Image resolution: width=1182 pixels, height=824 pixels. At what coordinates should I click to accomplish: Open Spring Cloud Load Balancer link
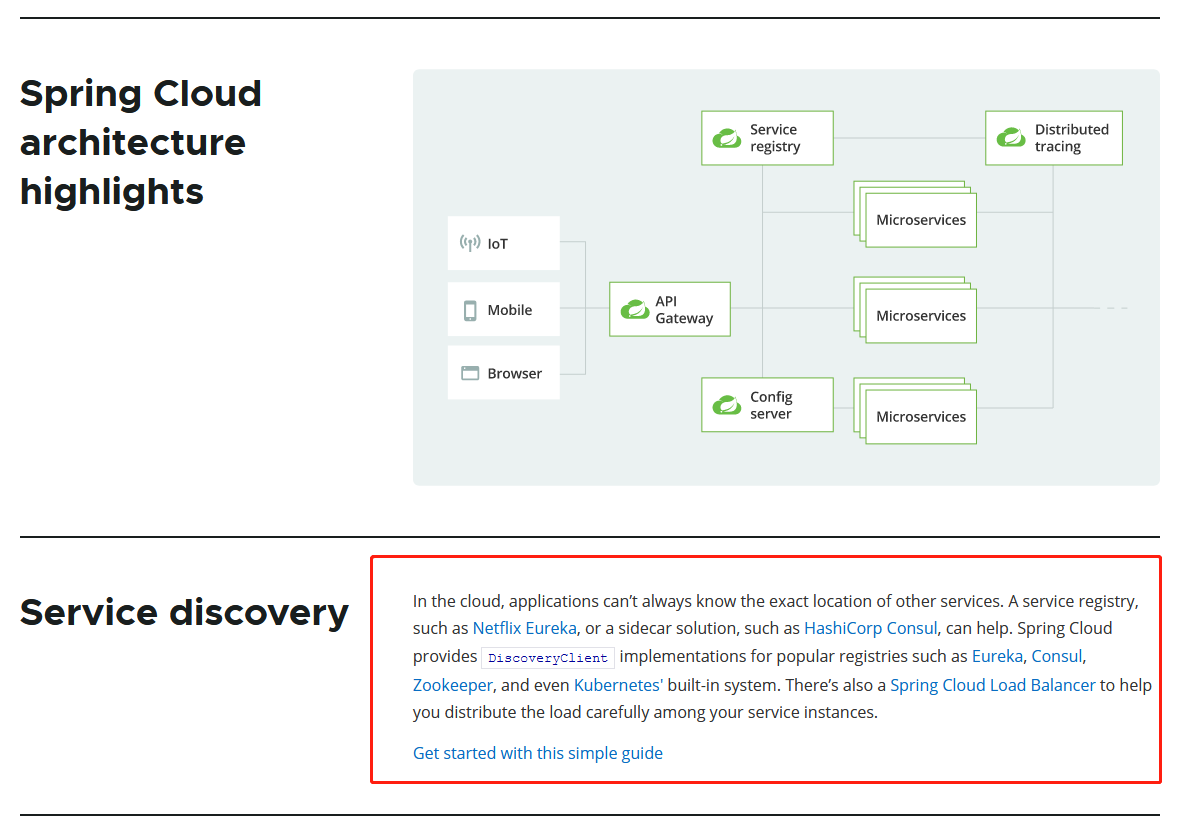[x=992, y=685]
